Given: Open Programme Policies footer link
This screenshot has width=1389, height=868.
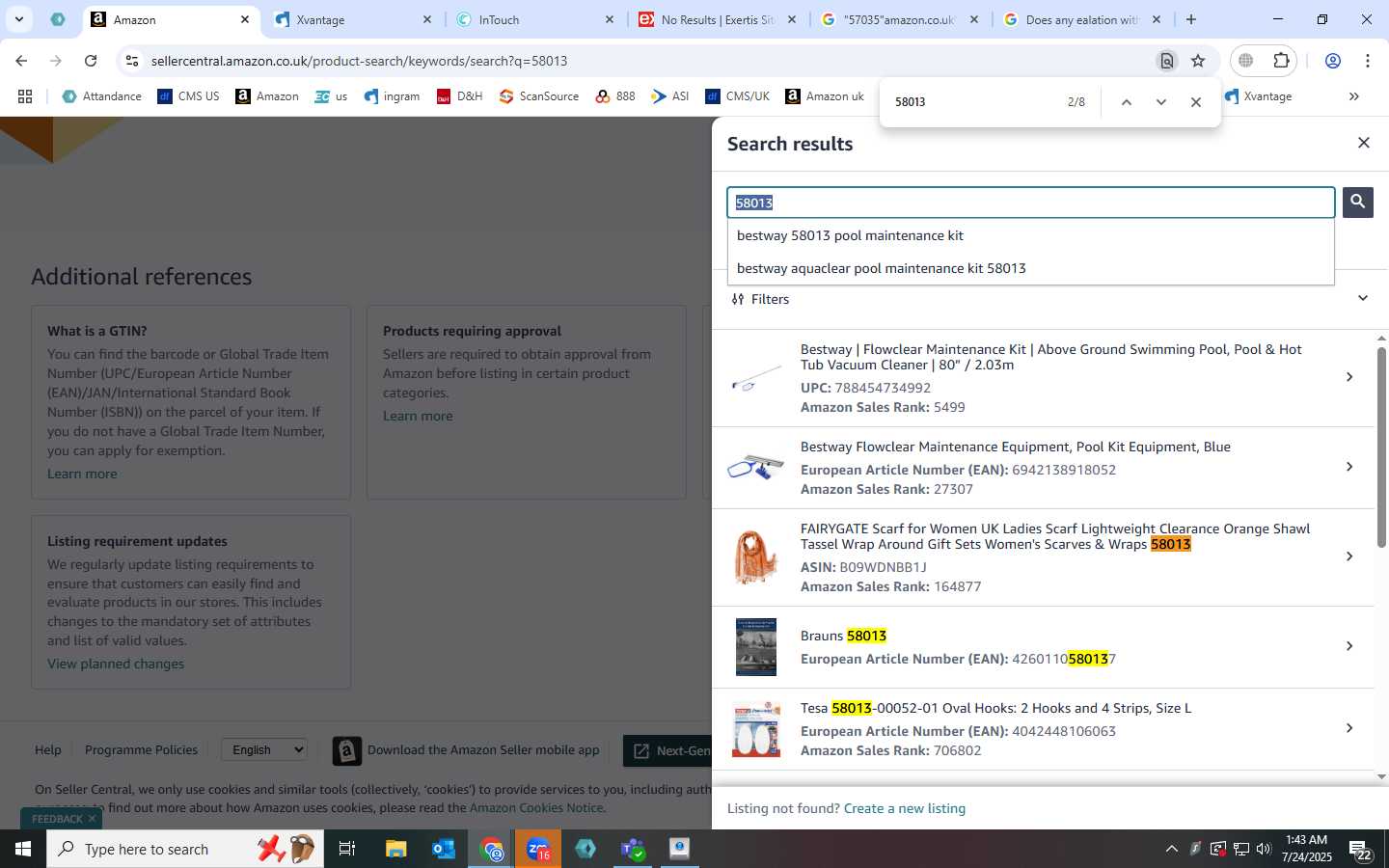Looking at the screenshot, I should [141, 749].
